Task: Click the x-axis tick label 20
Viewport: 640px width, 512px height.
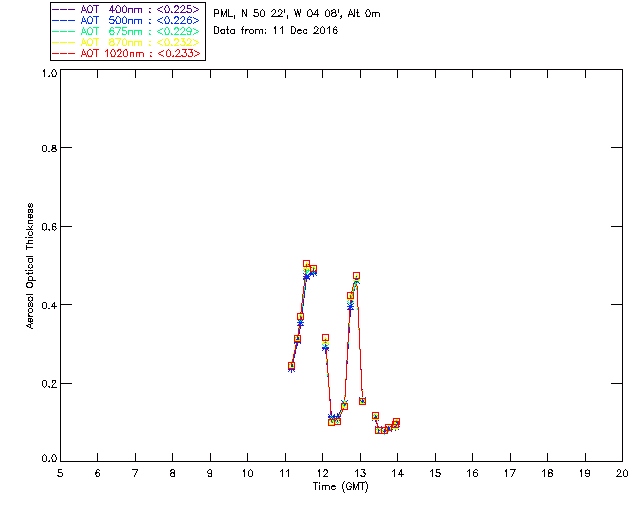Action: pyautogui.click(x=622, y=473)
